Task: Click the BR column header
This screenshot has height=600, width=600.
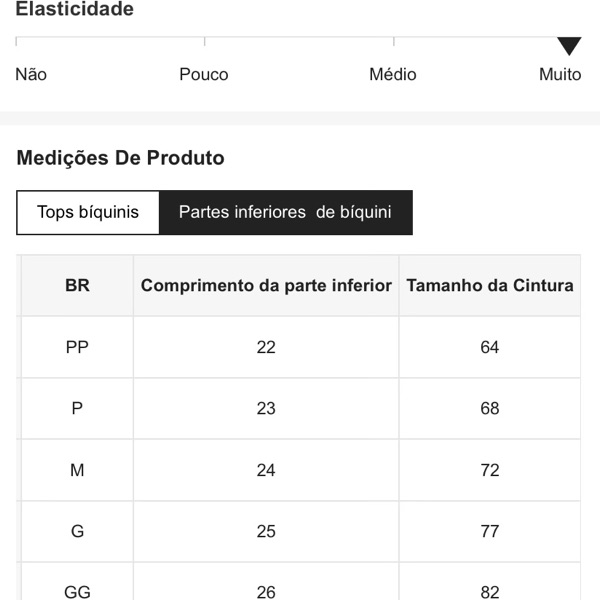Action: click(x=77, y=285)
